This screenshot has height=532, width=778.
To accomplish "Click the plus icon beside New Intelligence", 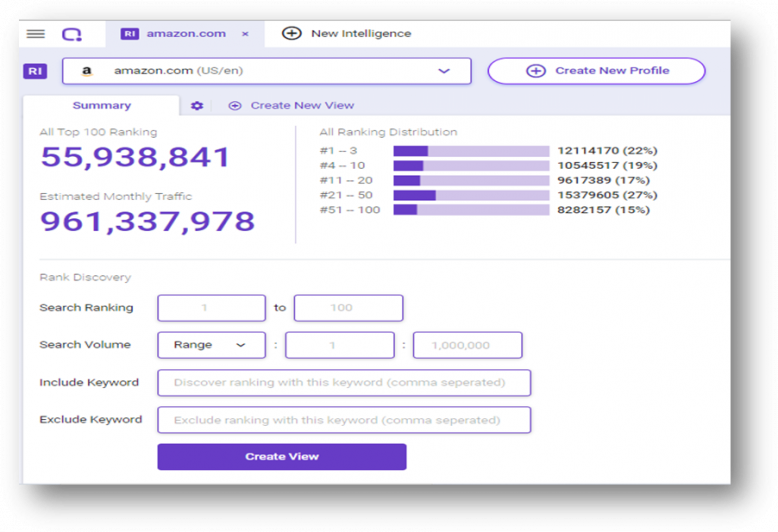I will (x=292, y=33).
